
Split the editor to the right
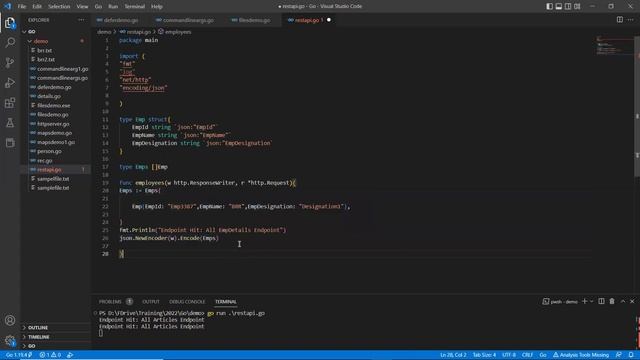point(620,20)
